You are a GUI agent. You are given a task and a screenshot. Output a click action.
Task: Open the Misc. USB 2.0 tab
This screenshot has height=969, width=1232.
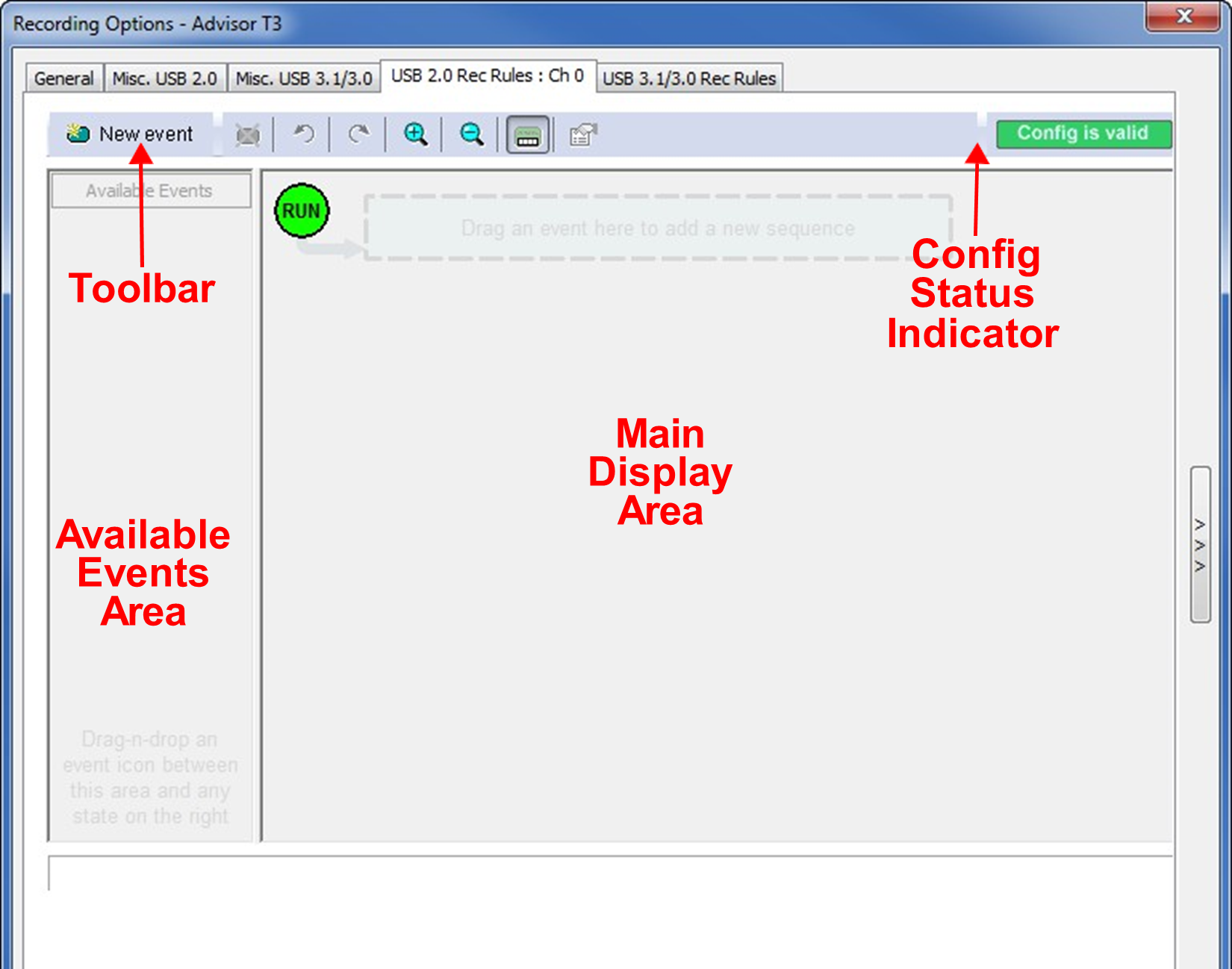click(164, 78)
